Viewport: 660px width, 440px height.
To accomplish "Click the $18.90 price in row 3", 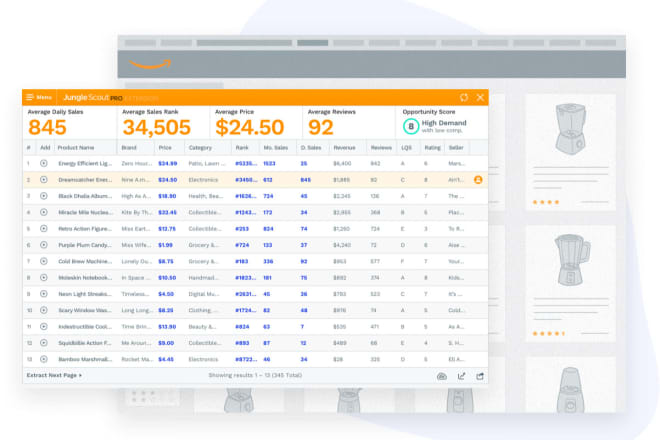I will (167, 196).
